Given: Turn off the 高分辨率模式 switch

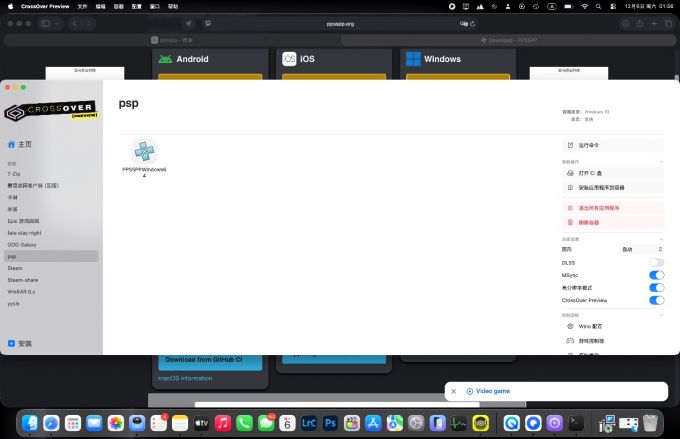Looking at the screenshot, I should [656, 288].
